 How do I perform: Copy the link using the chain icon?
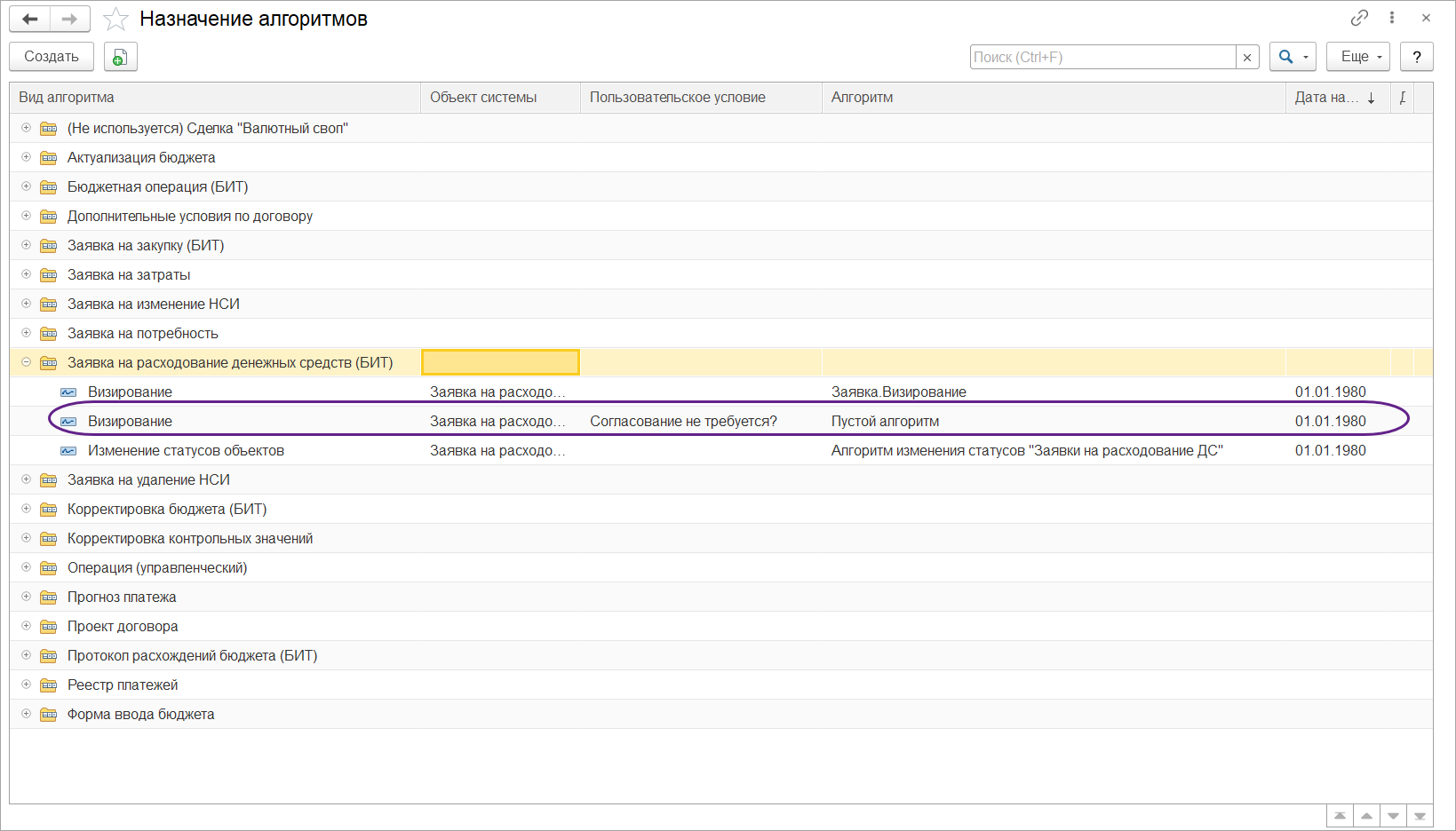[1359, 18]
